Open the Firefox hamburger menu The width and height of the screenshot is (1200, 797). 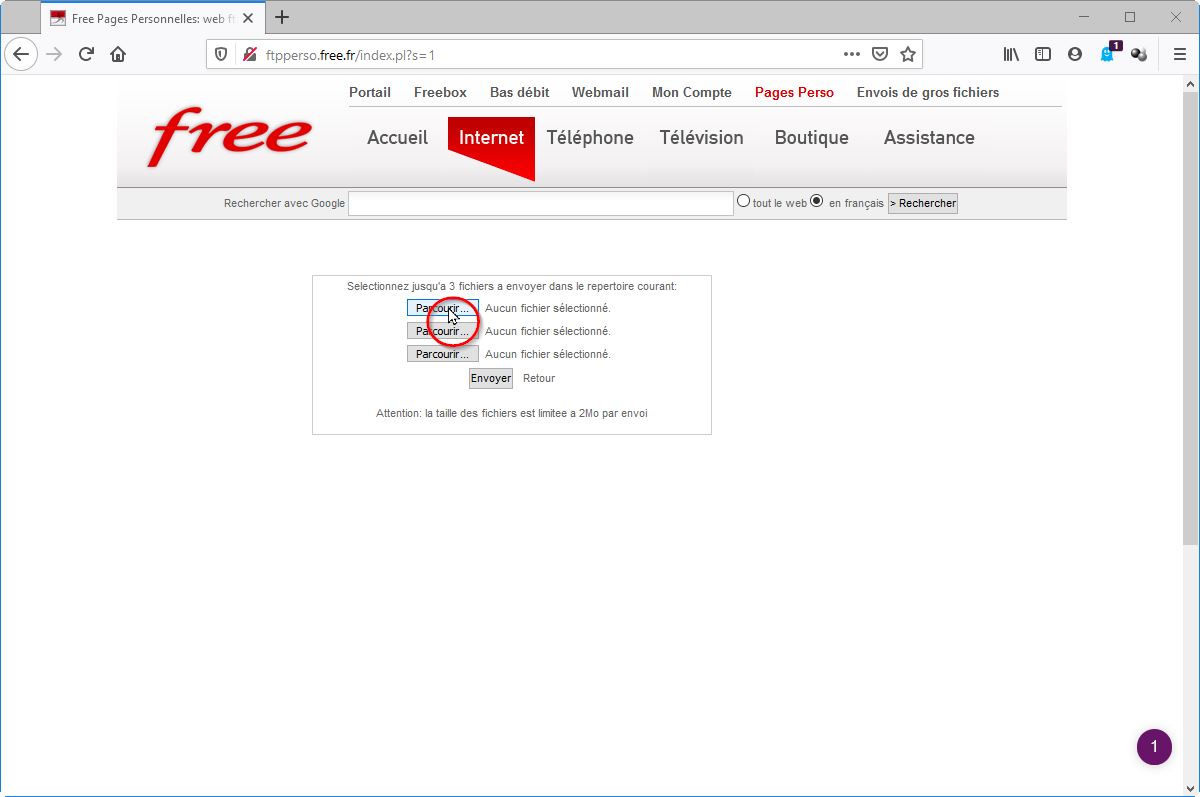coord(1180,55)
